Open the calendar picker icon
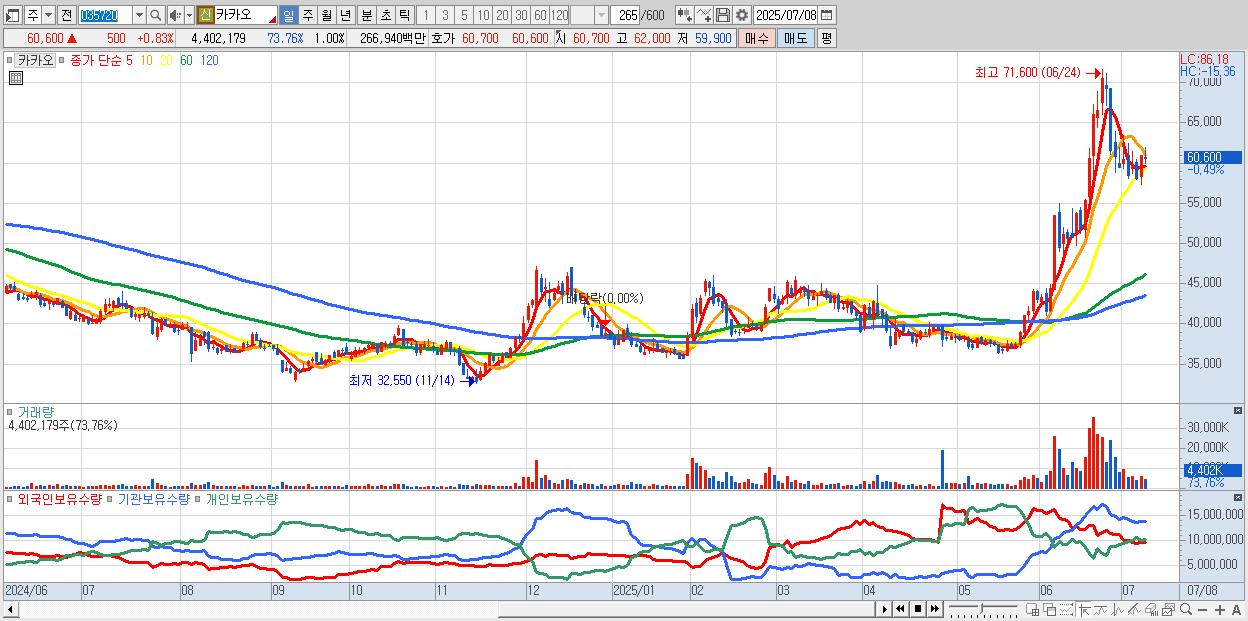1248x621 pixels. click(828, 15)
